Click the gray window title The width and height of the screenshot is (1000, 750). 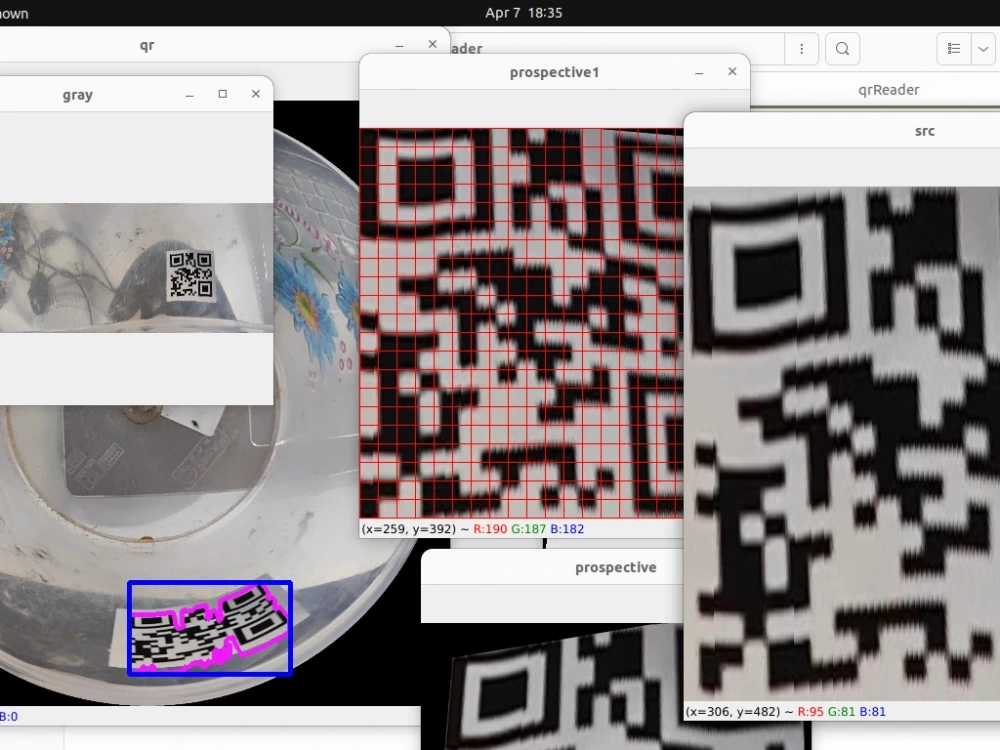[78, 95]
